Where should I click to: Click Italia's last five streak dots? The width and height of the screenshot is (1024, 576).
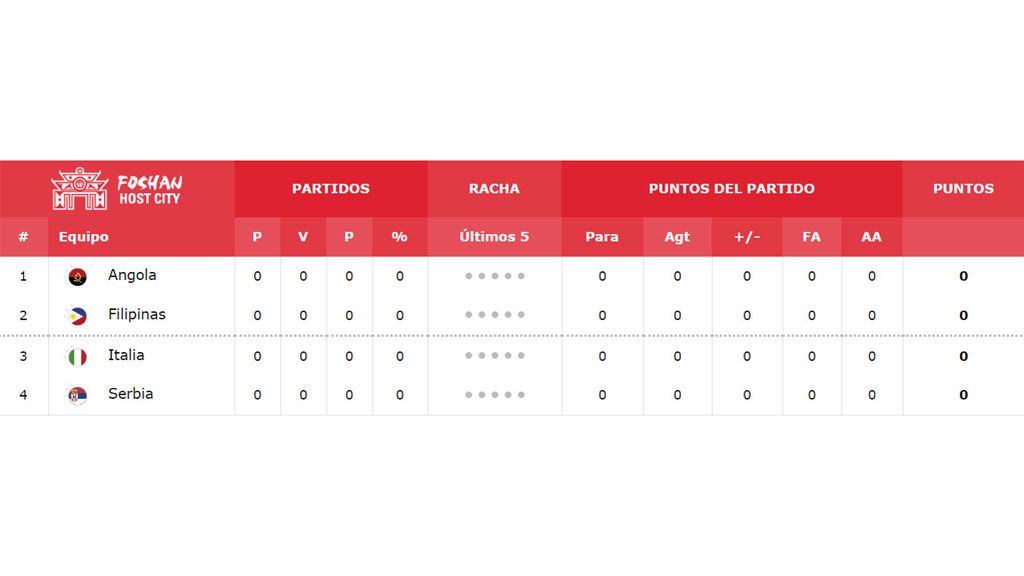tap(494, 356)
